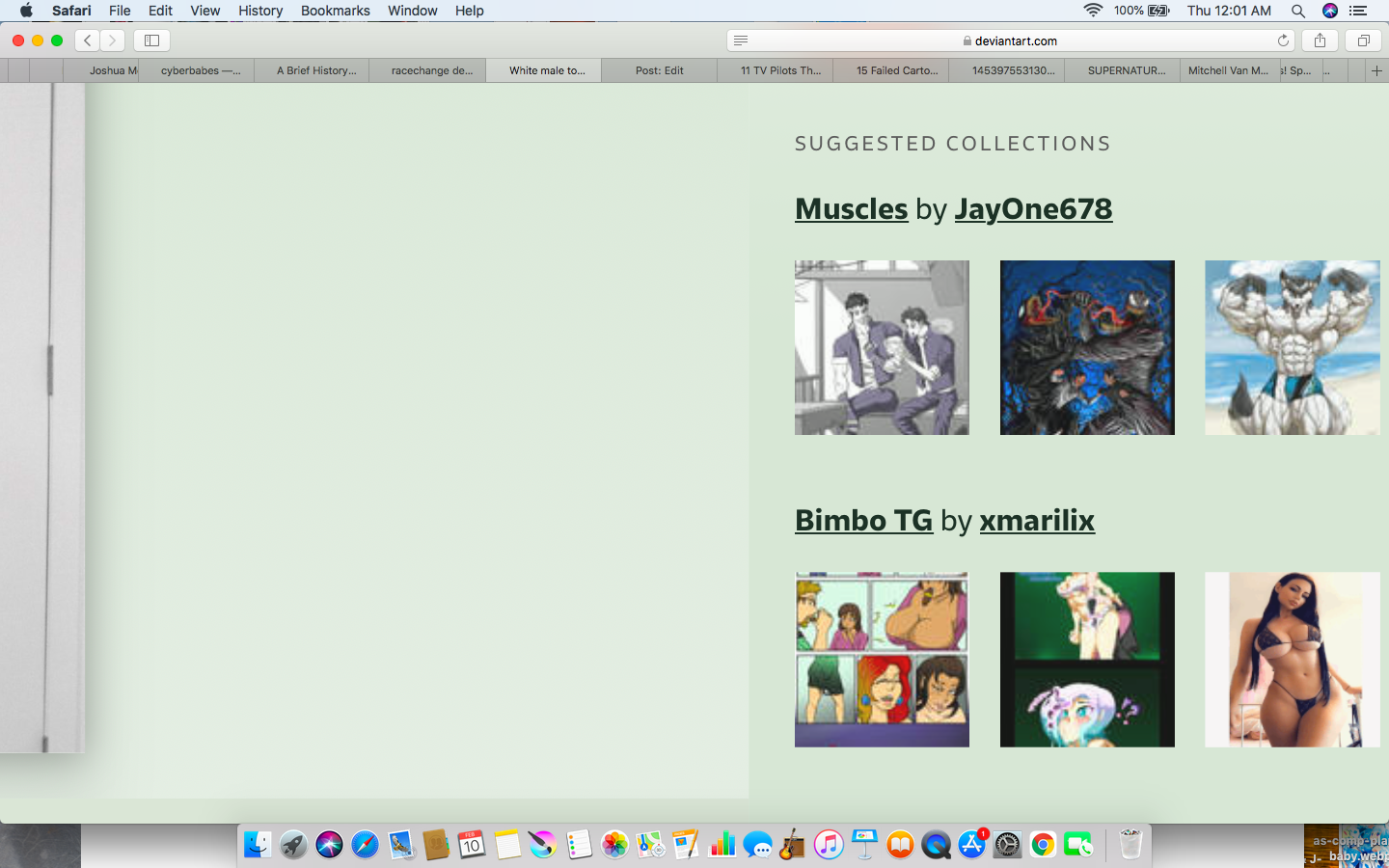Open Messages in the Dock
This screenshot has height=868, width=1389.
757,845
